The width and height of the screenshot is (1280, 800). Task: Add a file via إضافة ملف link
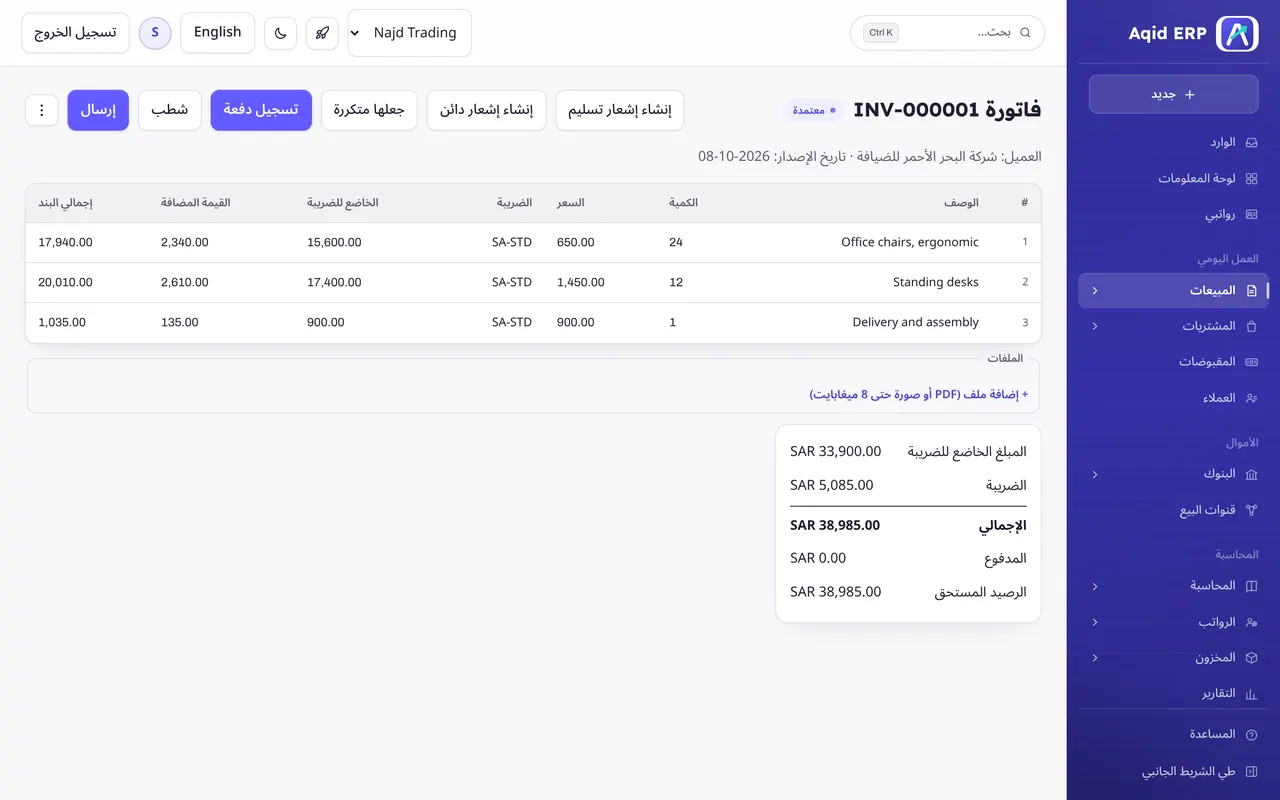pyautogui.click(x=919, y=395)
